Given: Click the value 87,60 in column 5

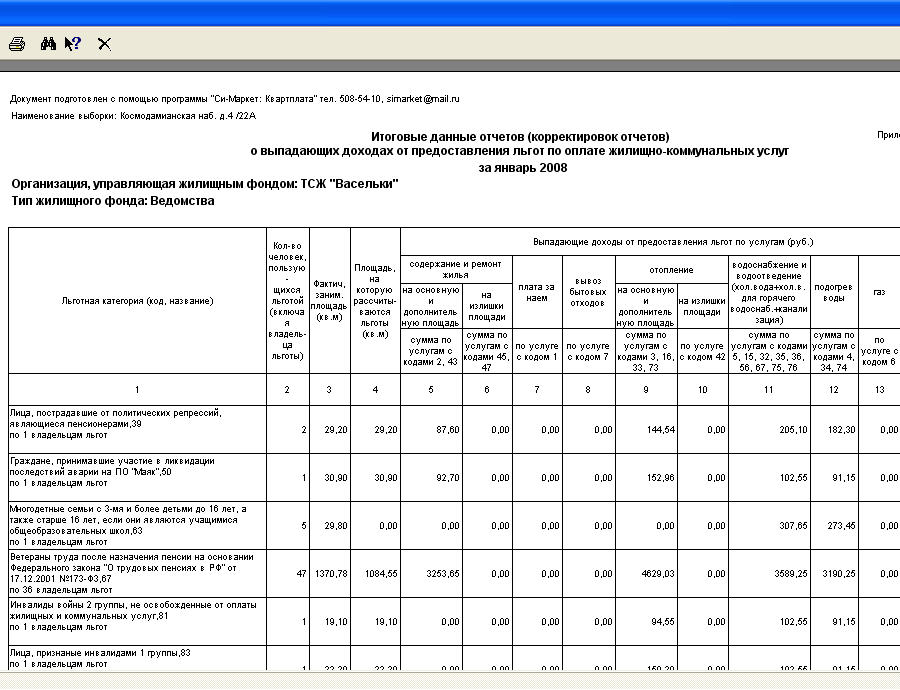Looking at the screenshot, I should click(x=448, y=429).
